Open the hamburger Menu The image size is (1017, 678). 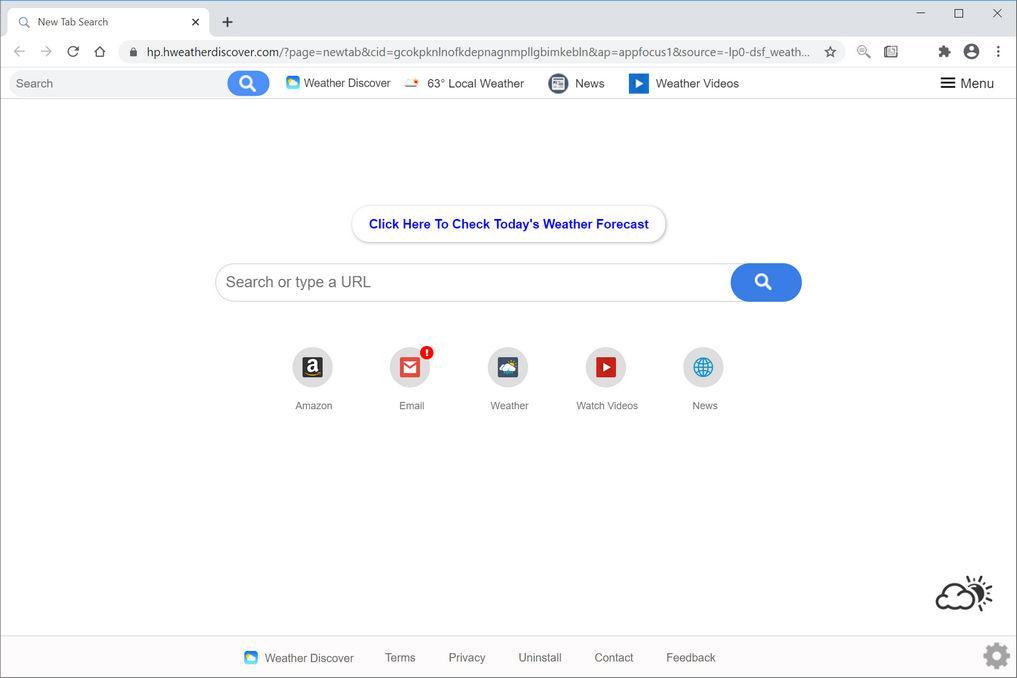967,83
